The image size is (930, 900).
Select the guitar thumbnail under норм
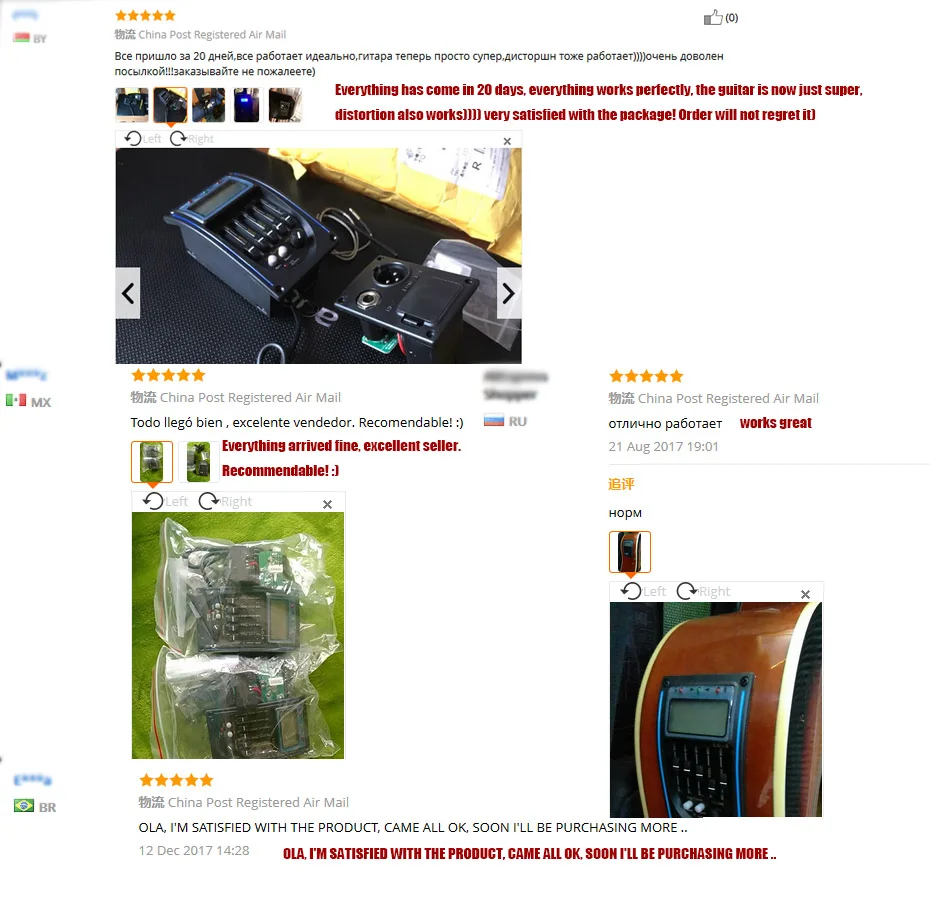click(x=630, y=552)
